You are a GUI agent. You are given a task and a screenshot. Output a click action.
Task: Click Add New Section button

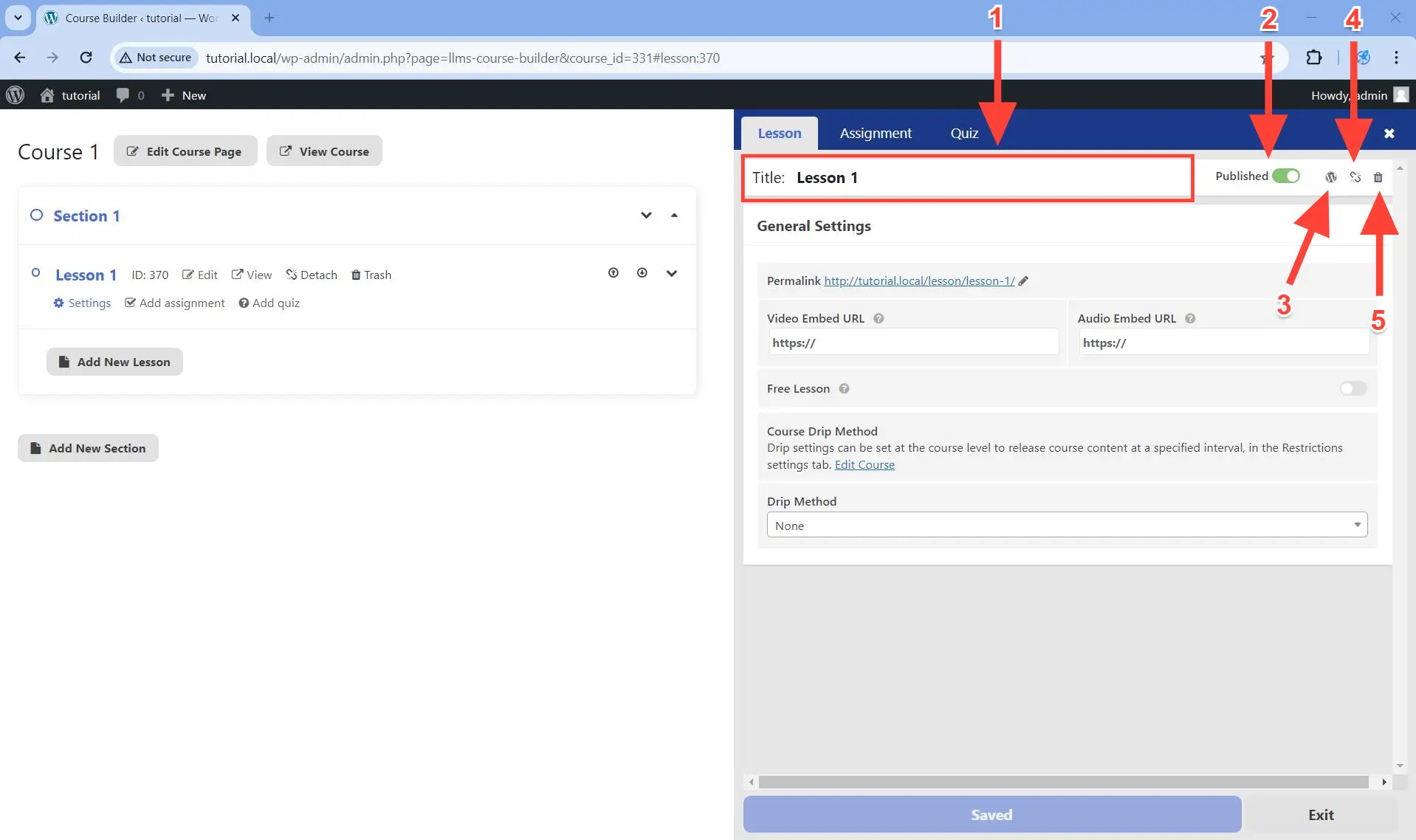[x=88, y=448]
